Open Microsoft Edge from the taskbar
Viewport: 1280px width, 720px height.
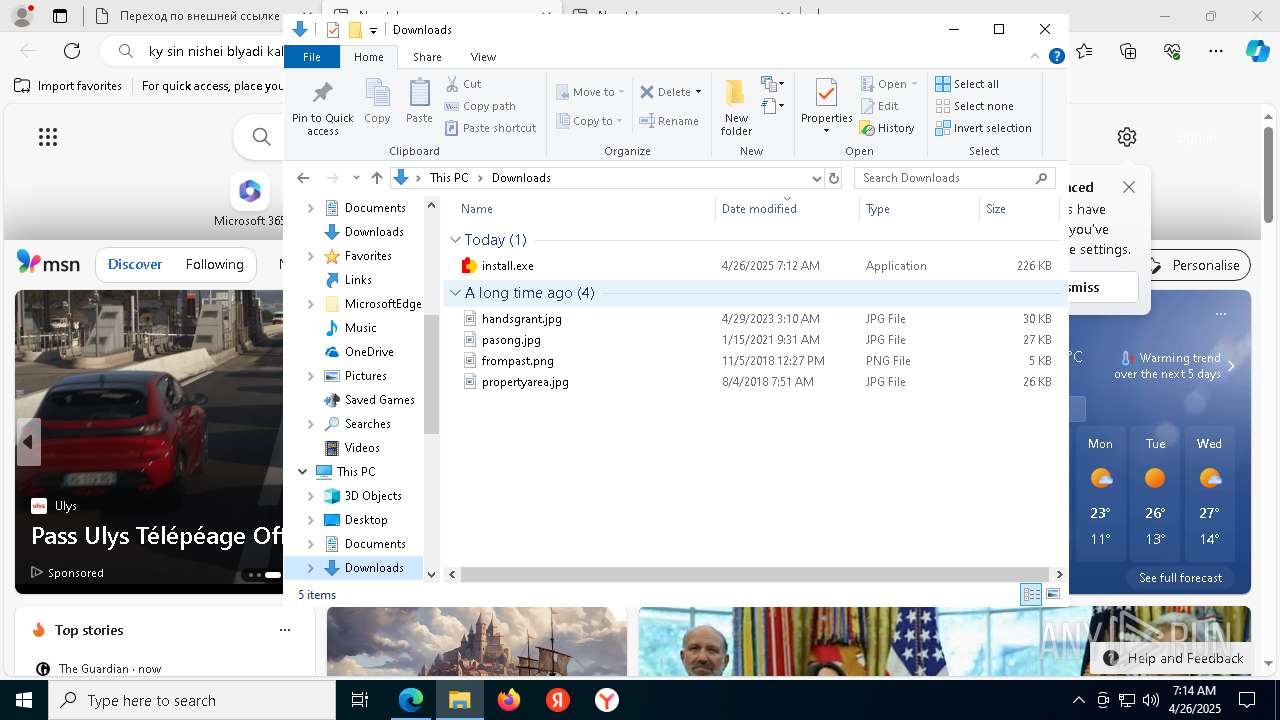[411, 700]
